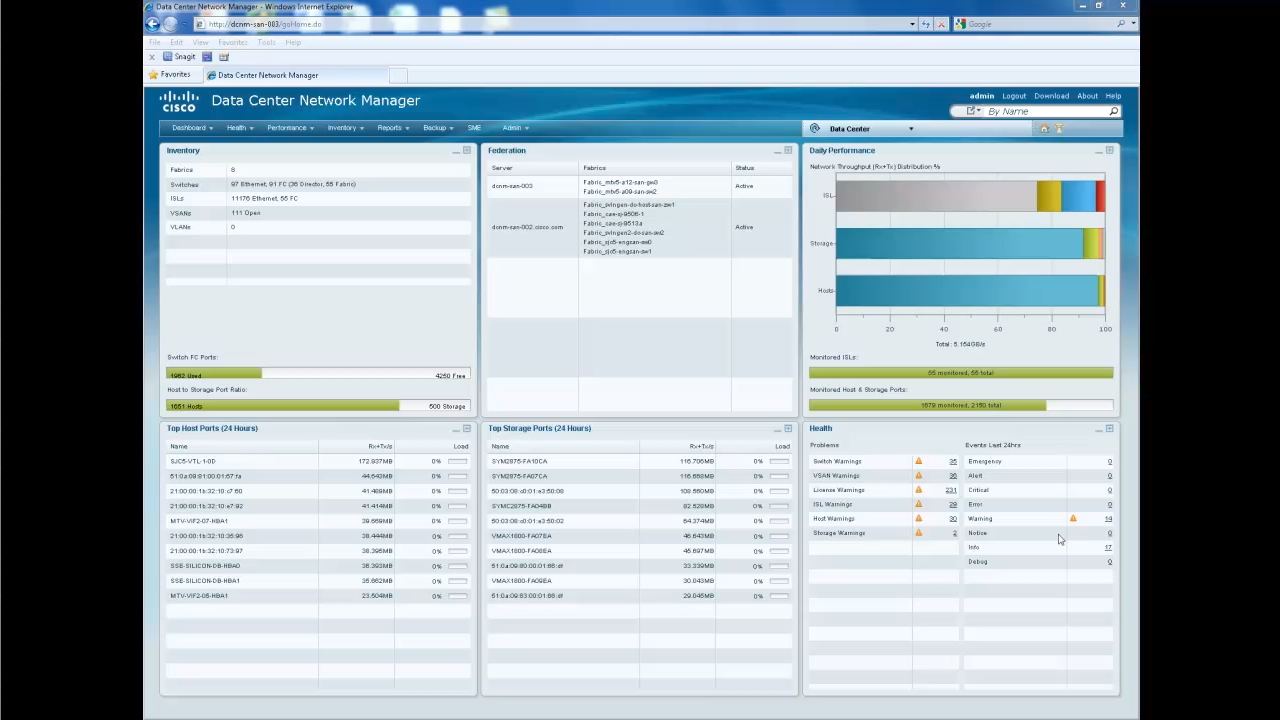Minimize the Daily Performance dashlet
1280x720 pixels.
pyautogui.click(x=1099, y=151)
